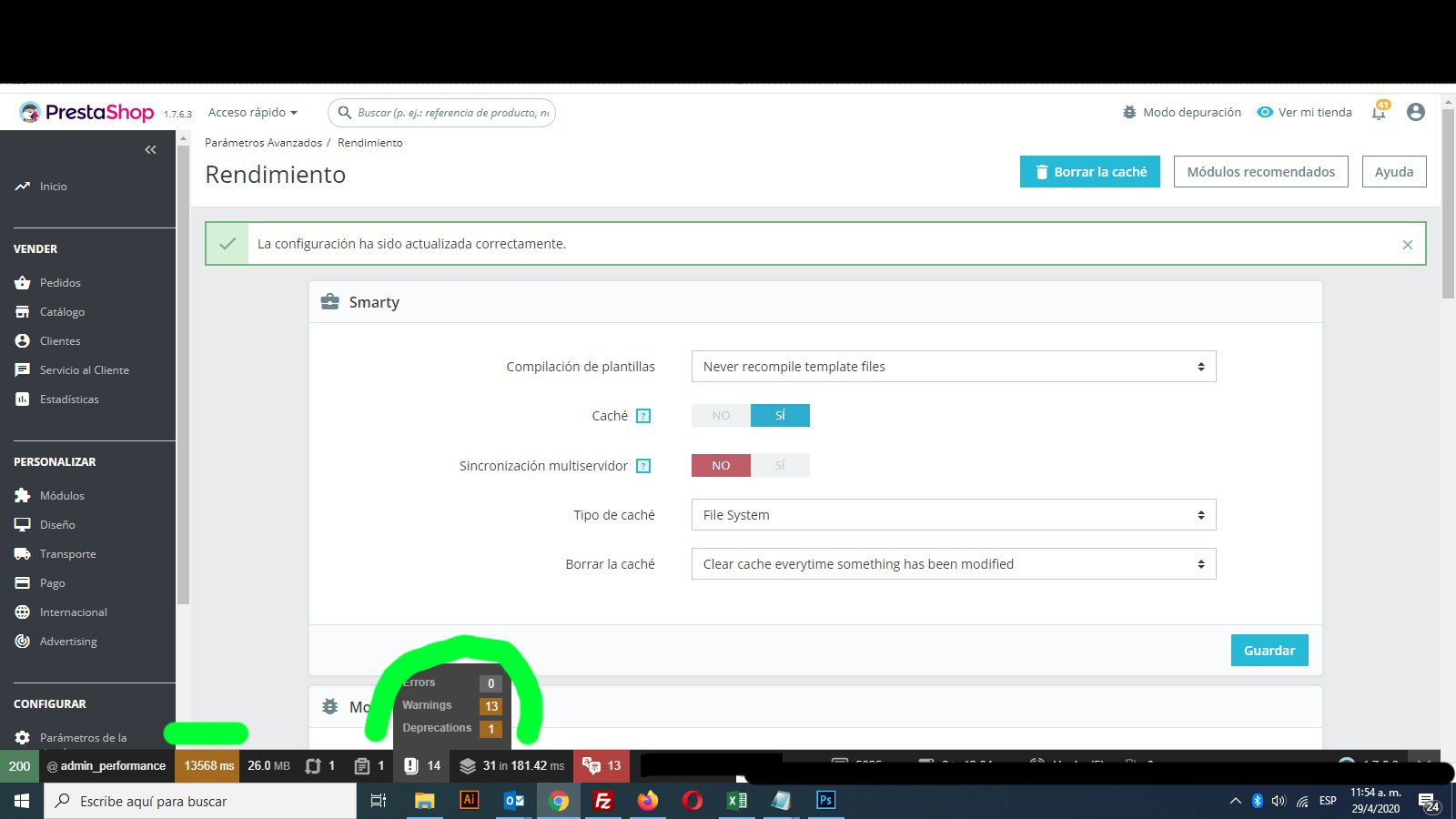Click the Sincronización multiservidor help icon
This screenshot has height=819, width=1456.
point(643,466)
